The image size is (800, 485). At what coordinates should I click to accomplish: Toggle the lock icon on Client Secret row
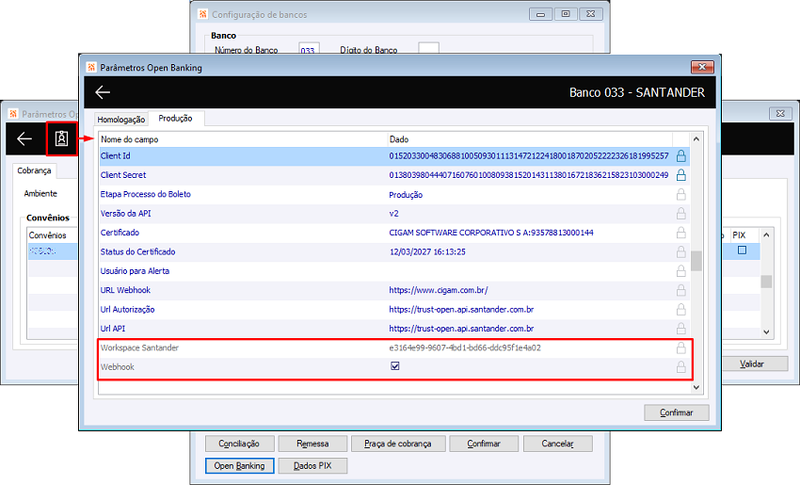681,175
